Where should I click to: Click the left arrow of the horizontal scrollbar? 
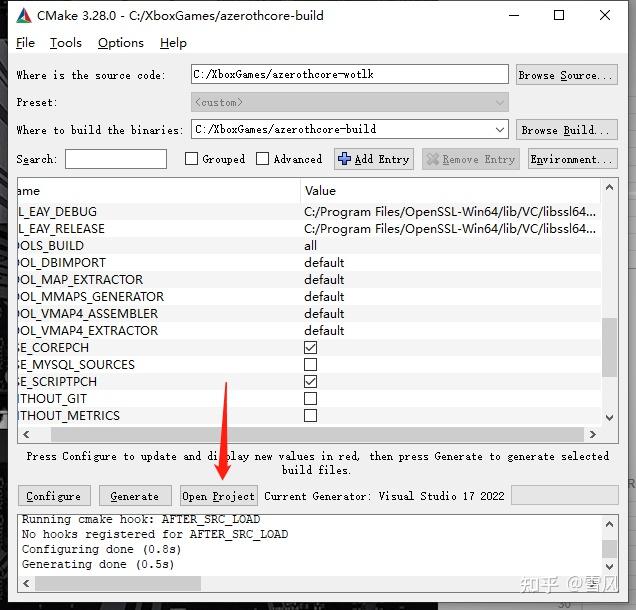pyautogui.click(x=27, y=434)
